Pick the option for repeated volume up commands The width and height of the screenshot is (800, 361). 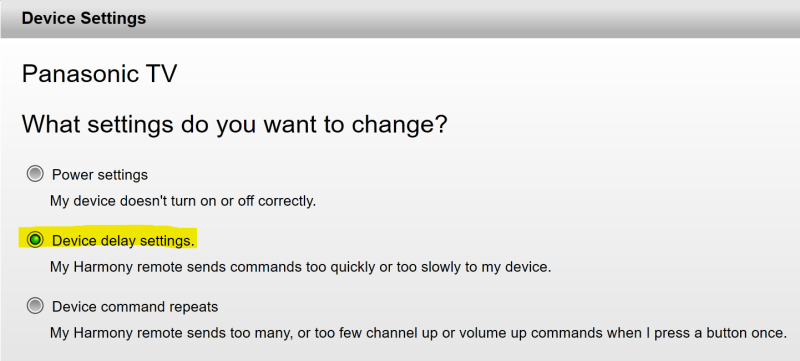pos(35,306)
